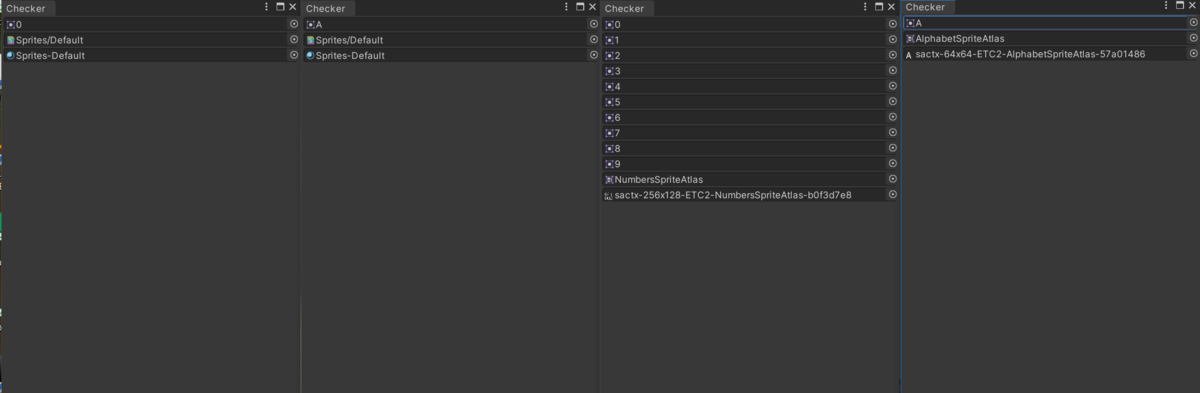Select the second Checker tab
Screen dimensions: 1200x393
[327, 8]
